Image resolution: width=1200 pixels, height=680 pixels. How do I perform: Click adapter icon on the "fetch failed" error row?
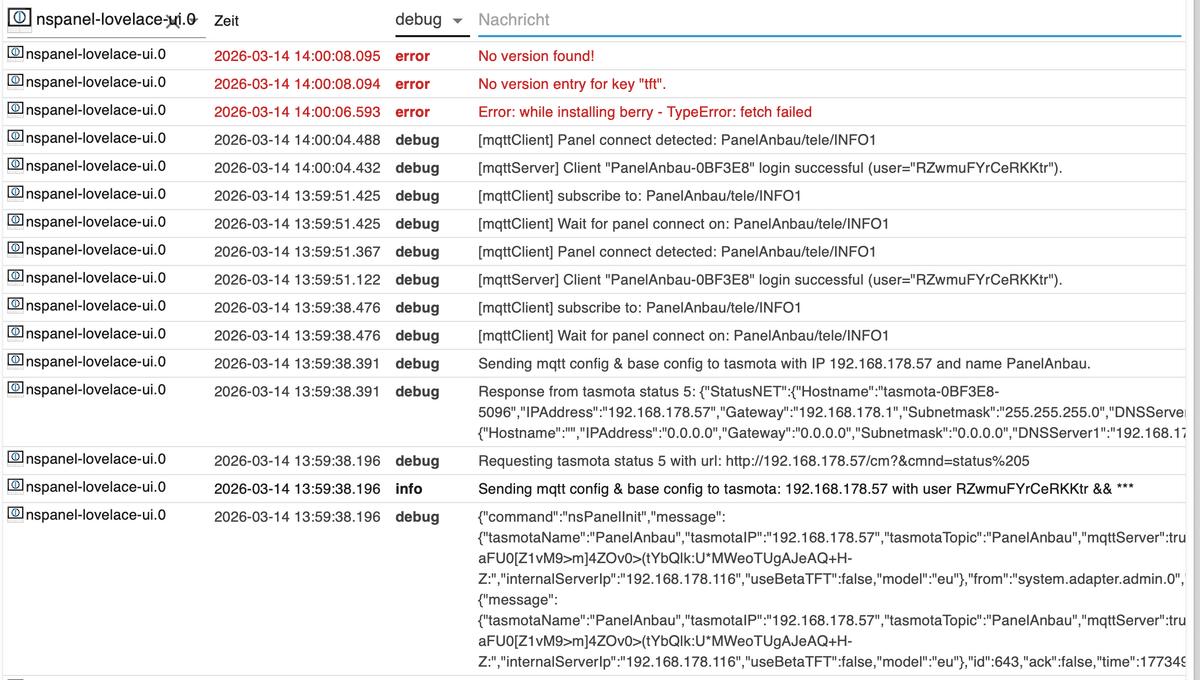pyautogui.click(x=15, y=111)
